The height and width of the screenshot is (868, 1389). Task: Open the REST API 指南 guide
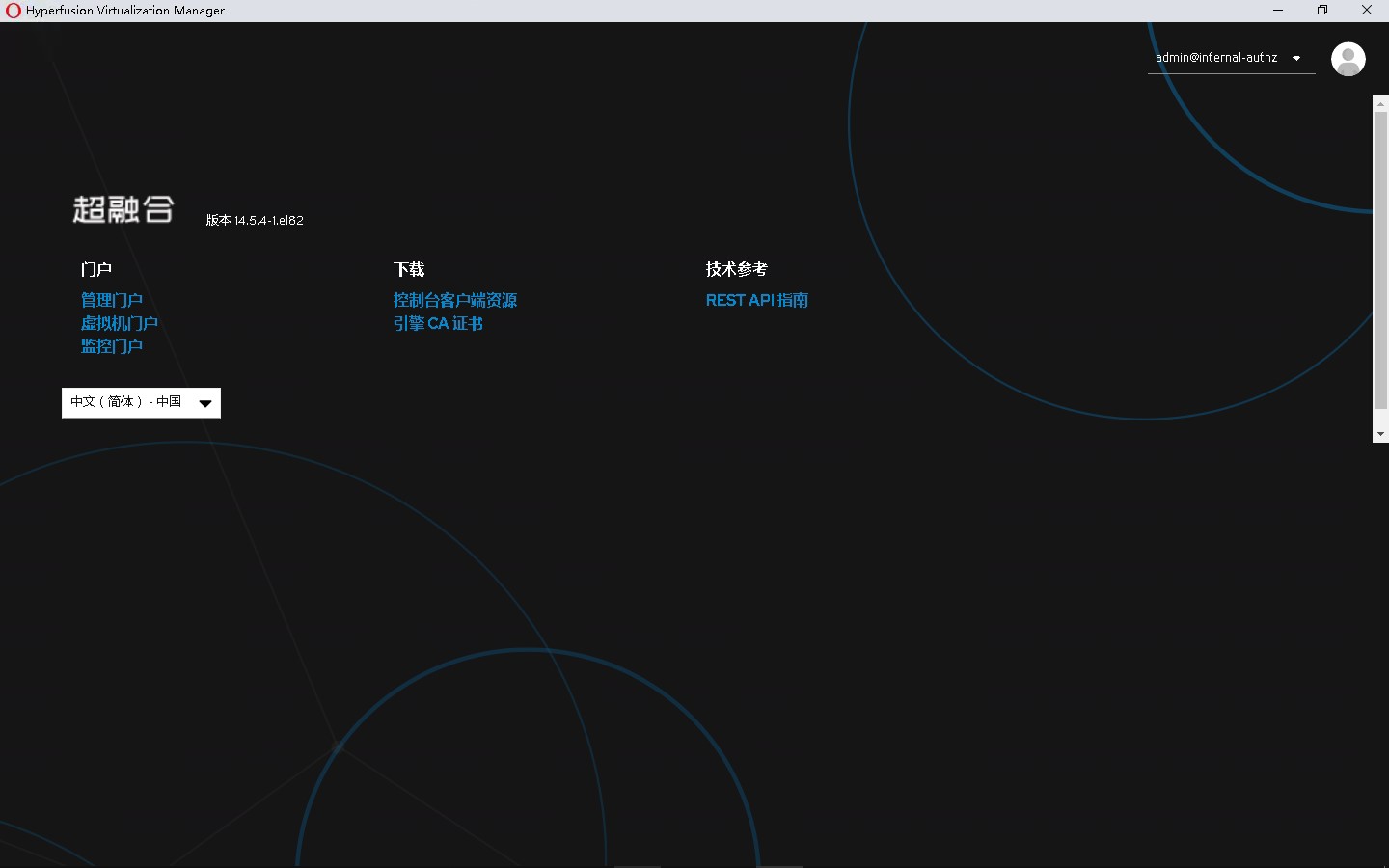[757, 300]
